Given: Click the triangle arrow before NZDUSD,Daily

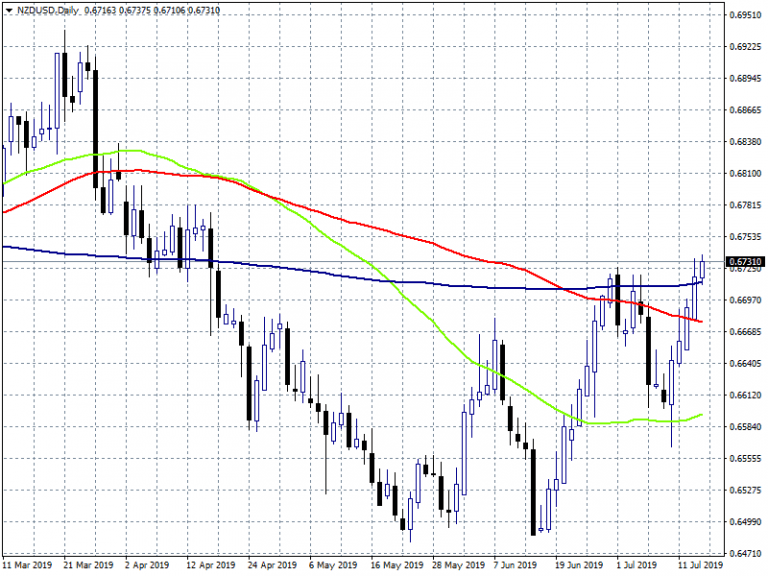Looking at the screenshot, I should [x=8, y=12].
